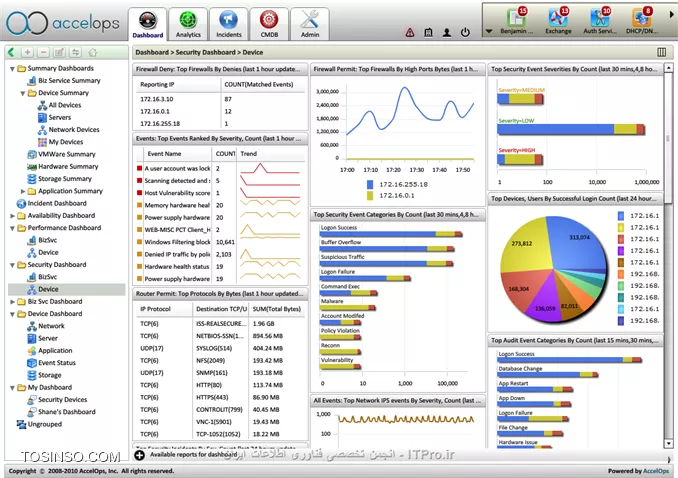Click the warning triangle alert icon
This screenshot has height=478, width=678.
pos(410,32)
